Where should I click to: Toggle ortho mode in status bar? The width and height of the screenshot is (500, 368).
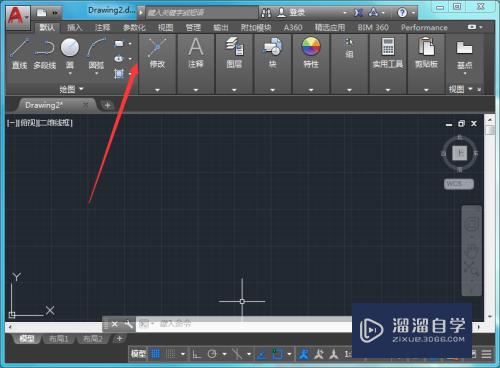tap(197, 354)
